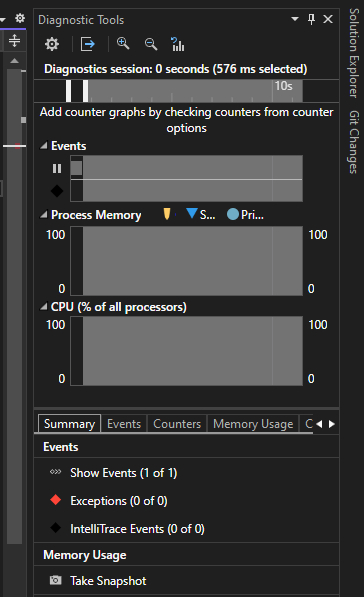364x597 pixels.
Task: Collapse the CPU graph section
Action: [x=44, y=307]
